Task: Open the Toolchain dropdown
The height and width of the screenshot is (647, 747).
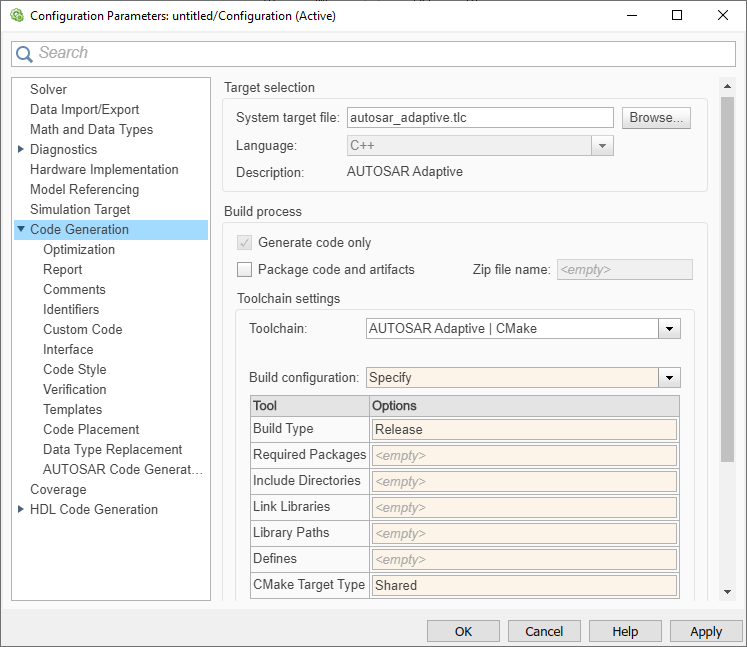Action: pos(669,328)
